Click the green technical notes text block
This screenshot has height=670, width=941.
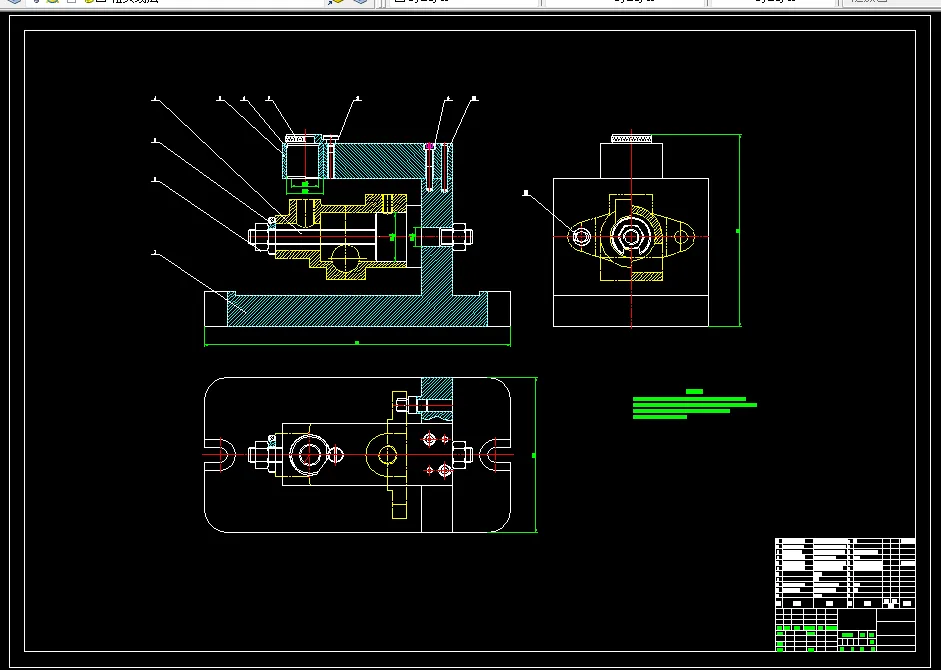tap(694, 404)
